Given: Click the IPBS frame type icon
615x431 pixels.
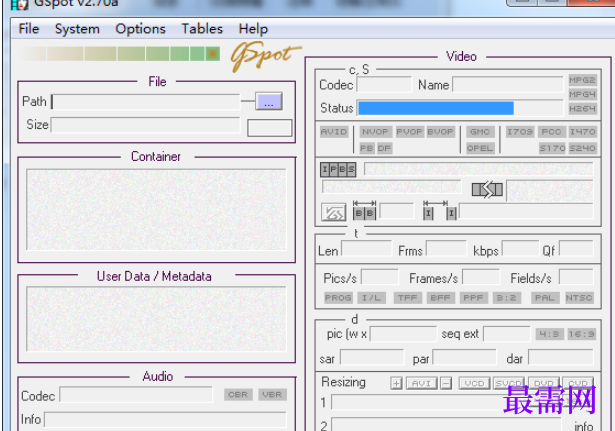Looking at the screenshot, I should (338, 169).
